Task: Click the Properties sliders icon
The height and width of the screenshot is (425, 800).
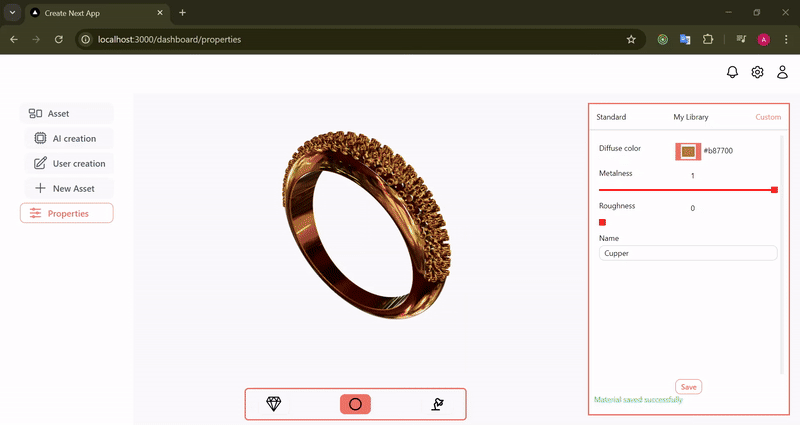Action: (x=35, y=213)
